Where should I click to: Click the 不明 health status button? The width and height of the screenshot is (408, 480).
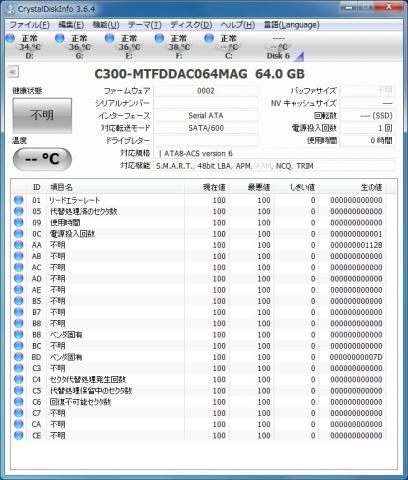pyautogui.click(x=42, y=116)
